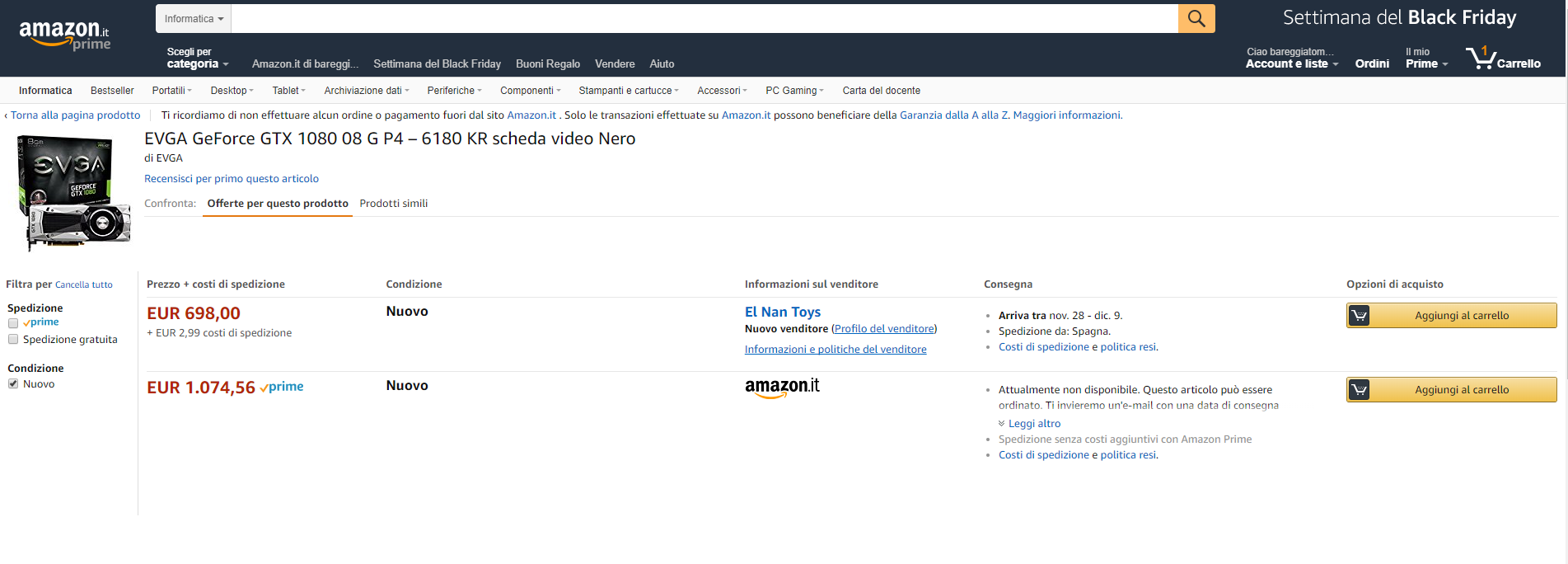
Task: Open the Informatica search category dropdown
Action: 194,18
